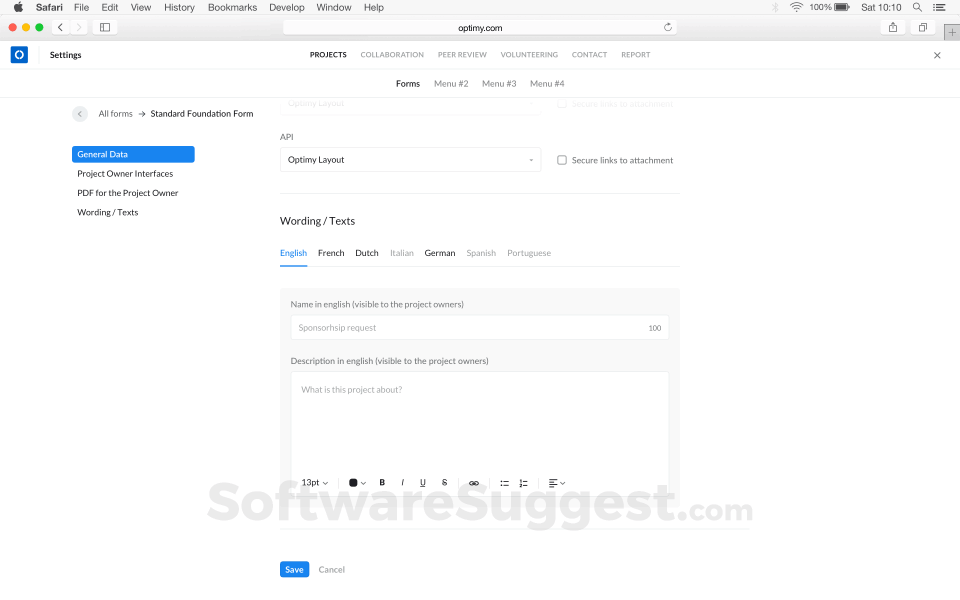
Task: Open text alignment options
Action: coord(557,483)
